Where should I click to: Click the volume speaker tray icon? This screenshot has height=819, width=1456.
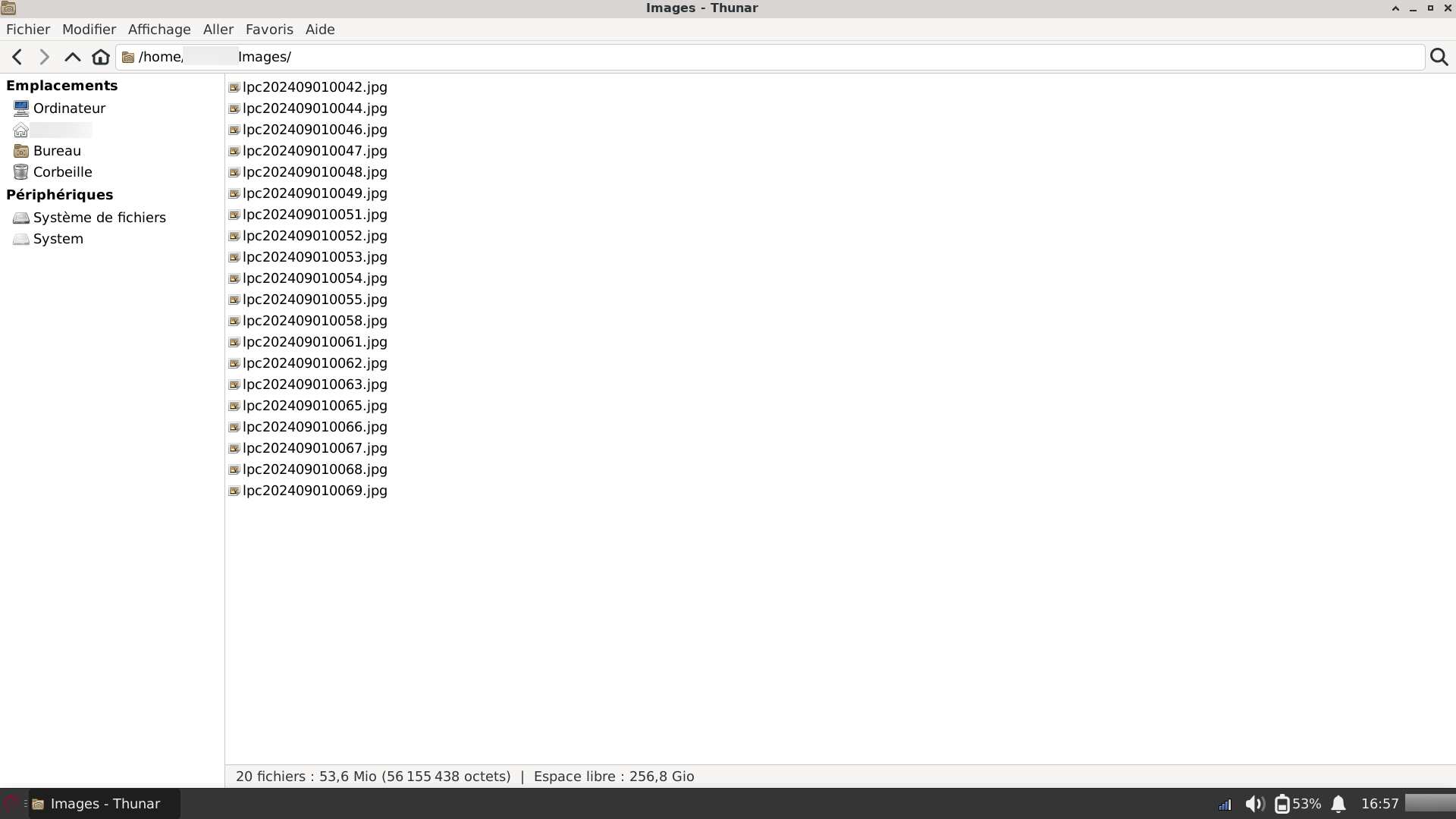1254,804
